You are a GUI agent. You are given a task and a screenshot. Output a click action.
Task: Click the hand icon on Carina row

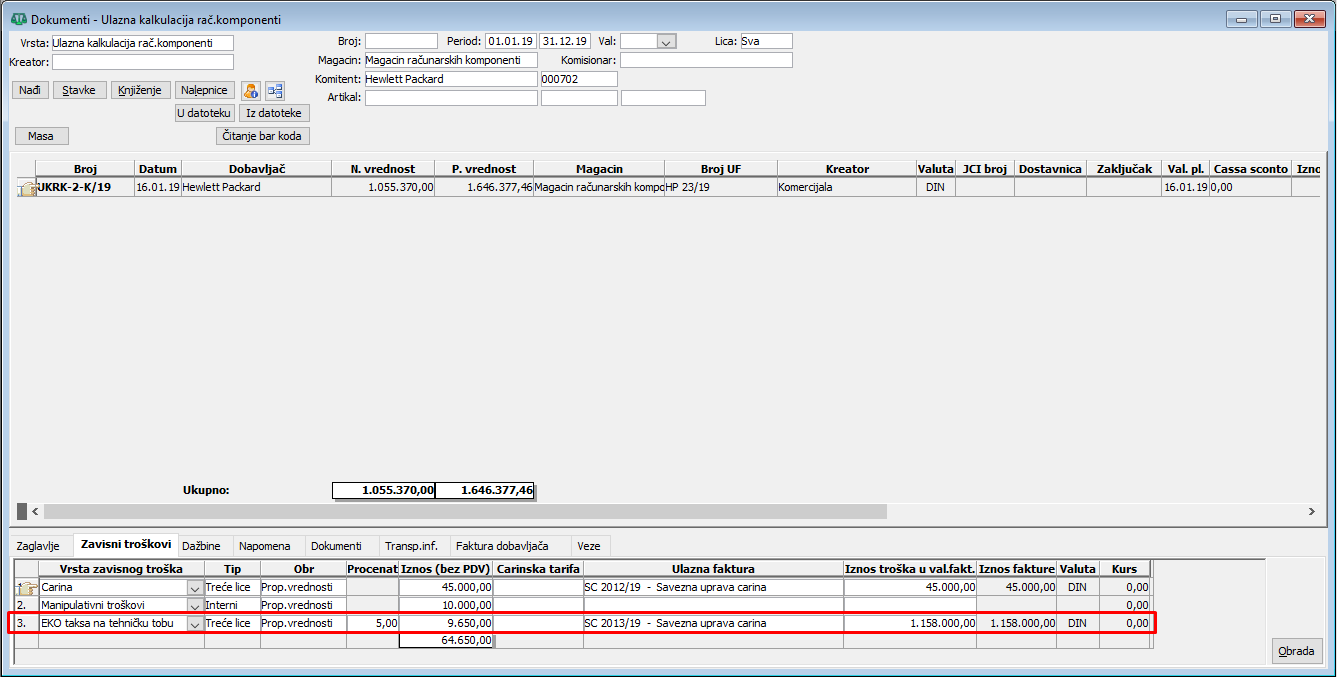point(27,588)
